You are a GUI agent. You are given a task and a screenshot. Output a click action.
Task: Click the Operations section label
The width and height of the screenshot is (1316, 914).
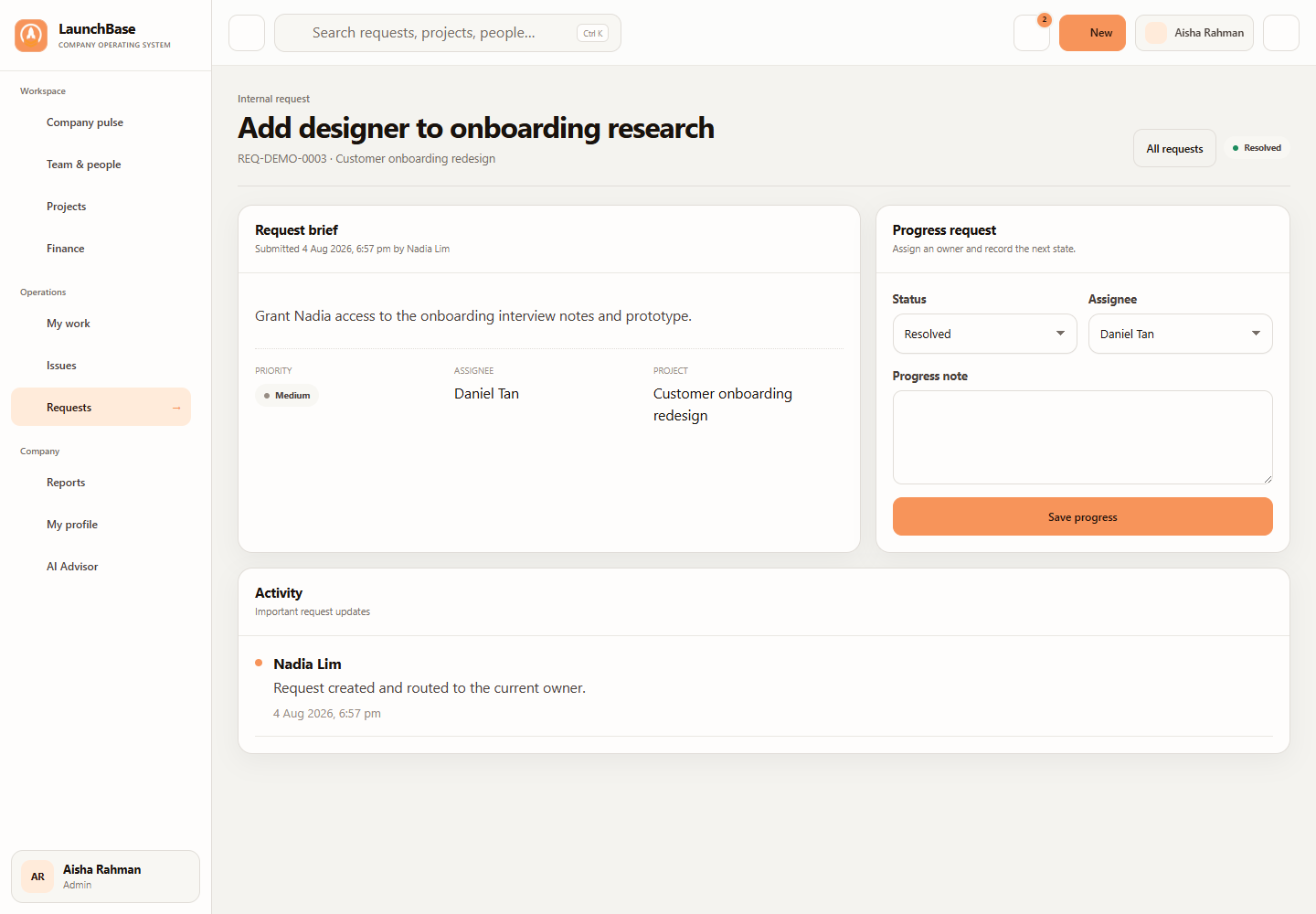pyautogui.click(x=43, y=292)
